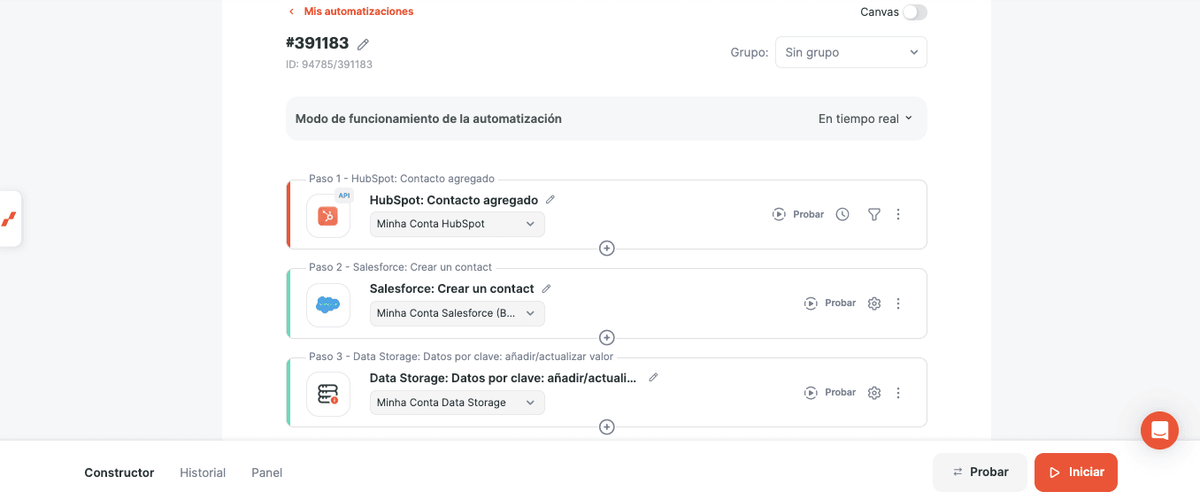Click the Paso 1 - HubSpot: Contacto agregado label

[x=402, y=179]
